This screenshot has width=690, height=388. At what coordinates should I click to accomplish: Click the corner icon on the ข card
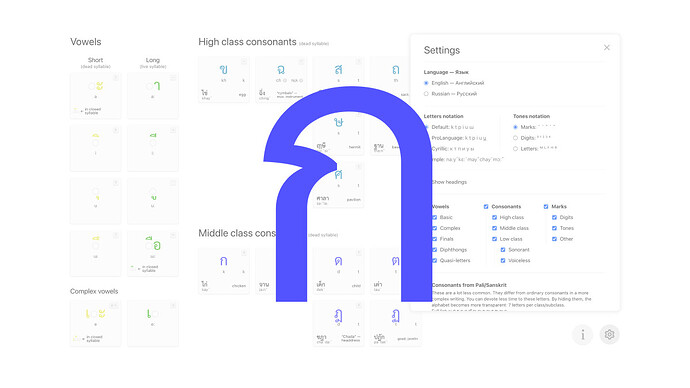(x=244, y=62)
